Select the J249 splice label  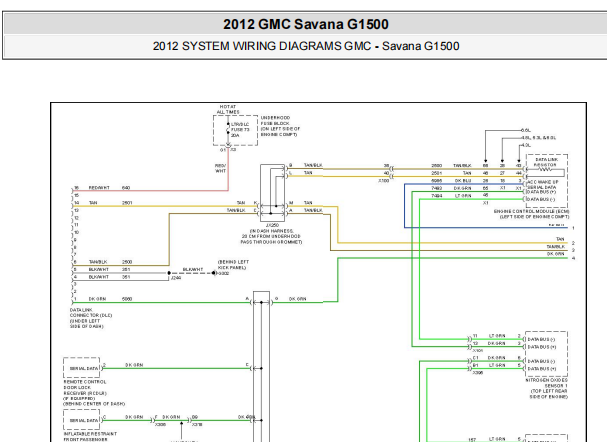(x=176, y=278)
